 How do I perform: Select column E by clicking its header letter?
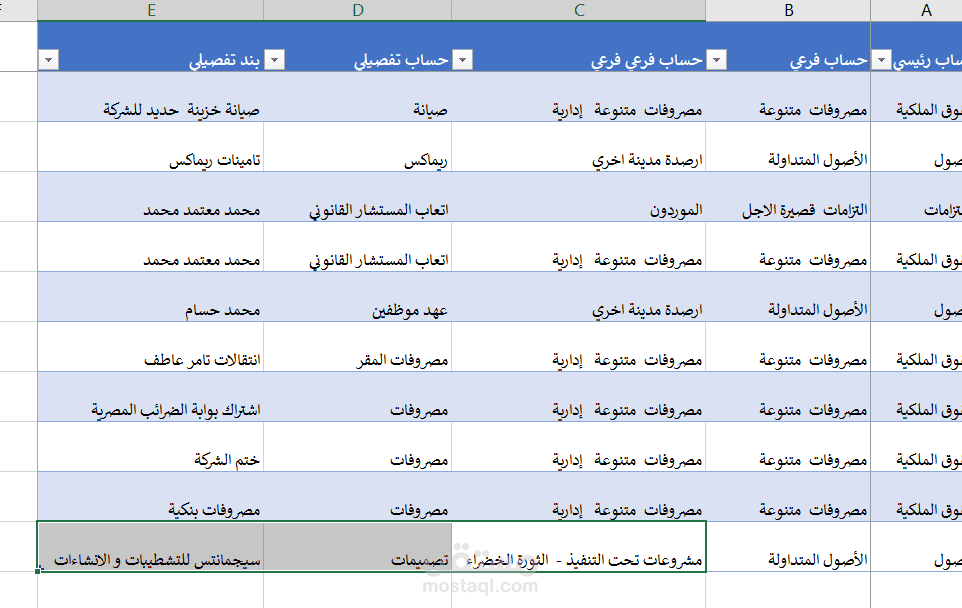[152, 11]
